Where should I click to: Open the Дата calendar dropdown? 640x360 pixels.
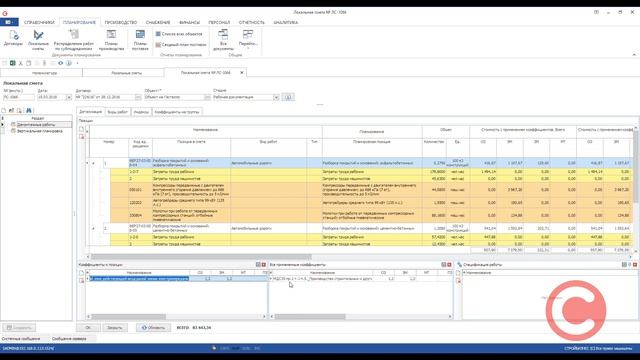69,97
